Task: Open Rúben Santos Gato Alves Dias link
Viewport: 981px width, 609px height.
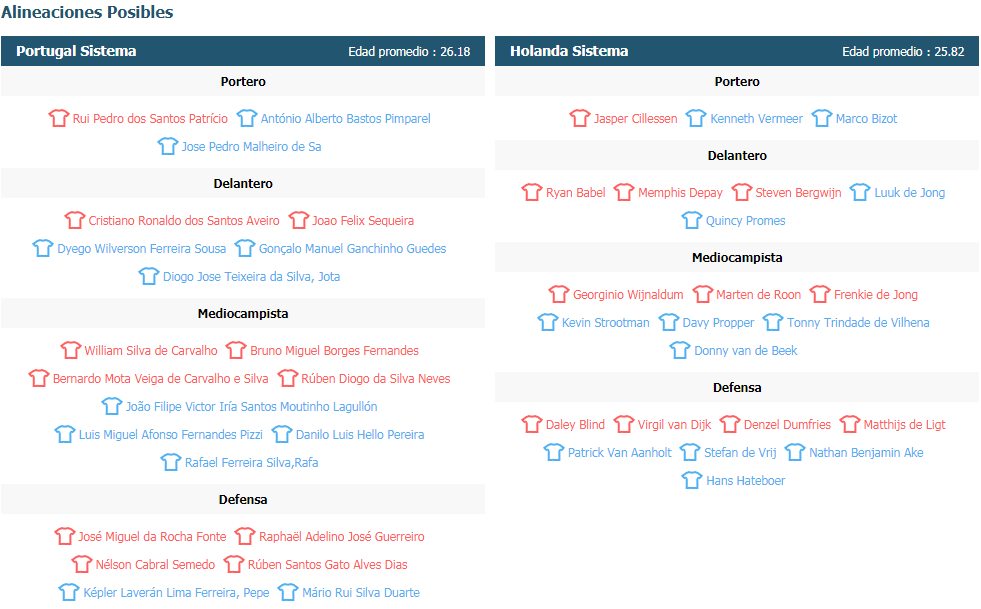Action: coord(327,565)
